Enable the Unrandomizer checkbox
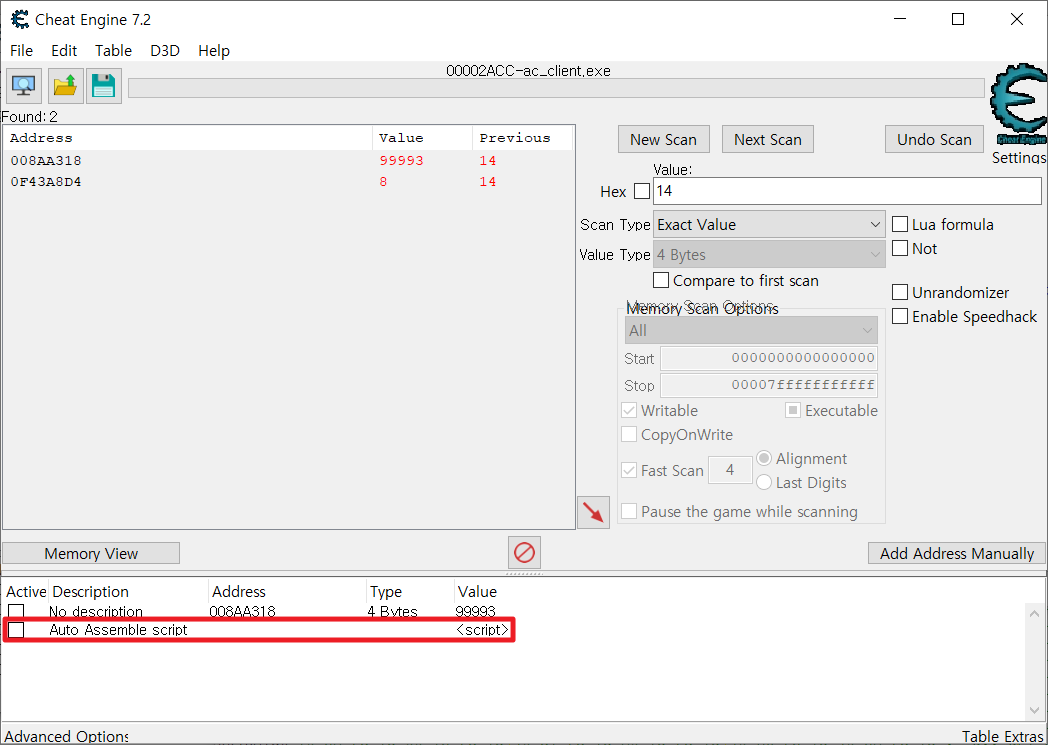1048x745 pixels. [x=900, y=293]
